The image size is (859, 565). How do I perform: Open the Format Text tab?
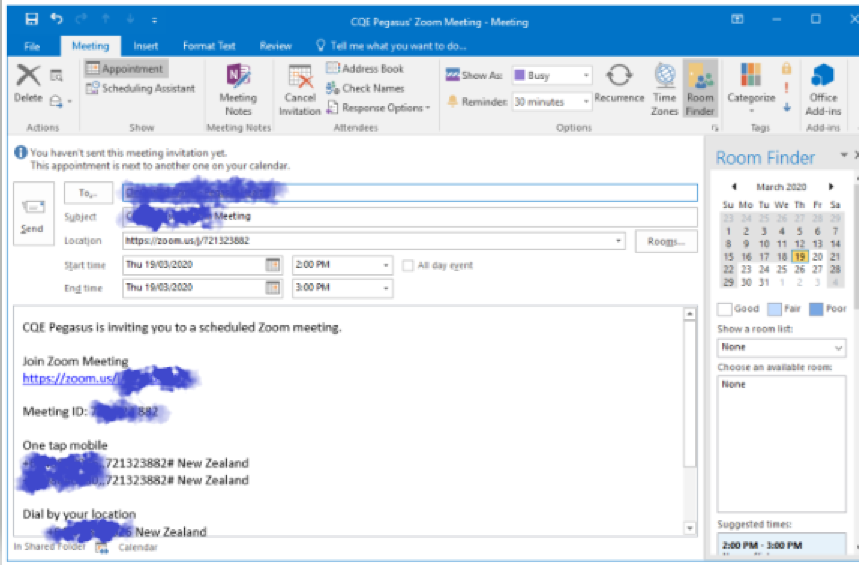click(209, 46)
